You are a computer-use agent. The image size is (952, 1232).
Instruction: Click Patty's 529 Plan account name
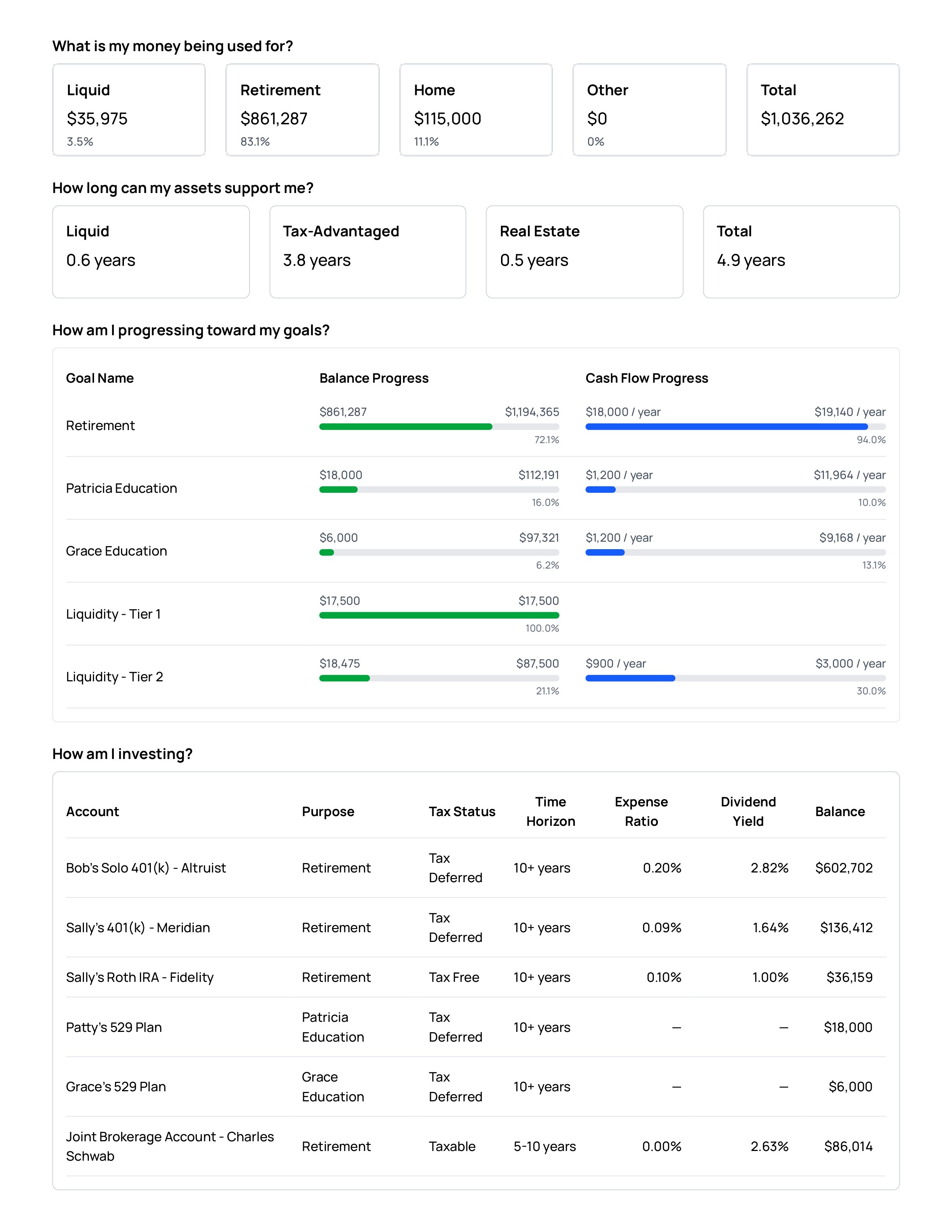pyautogui.click(x=113, y=1027)
